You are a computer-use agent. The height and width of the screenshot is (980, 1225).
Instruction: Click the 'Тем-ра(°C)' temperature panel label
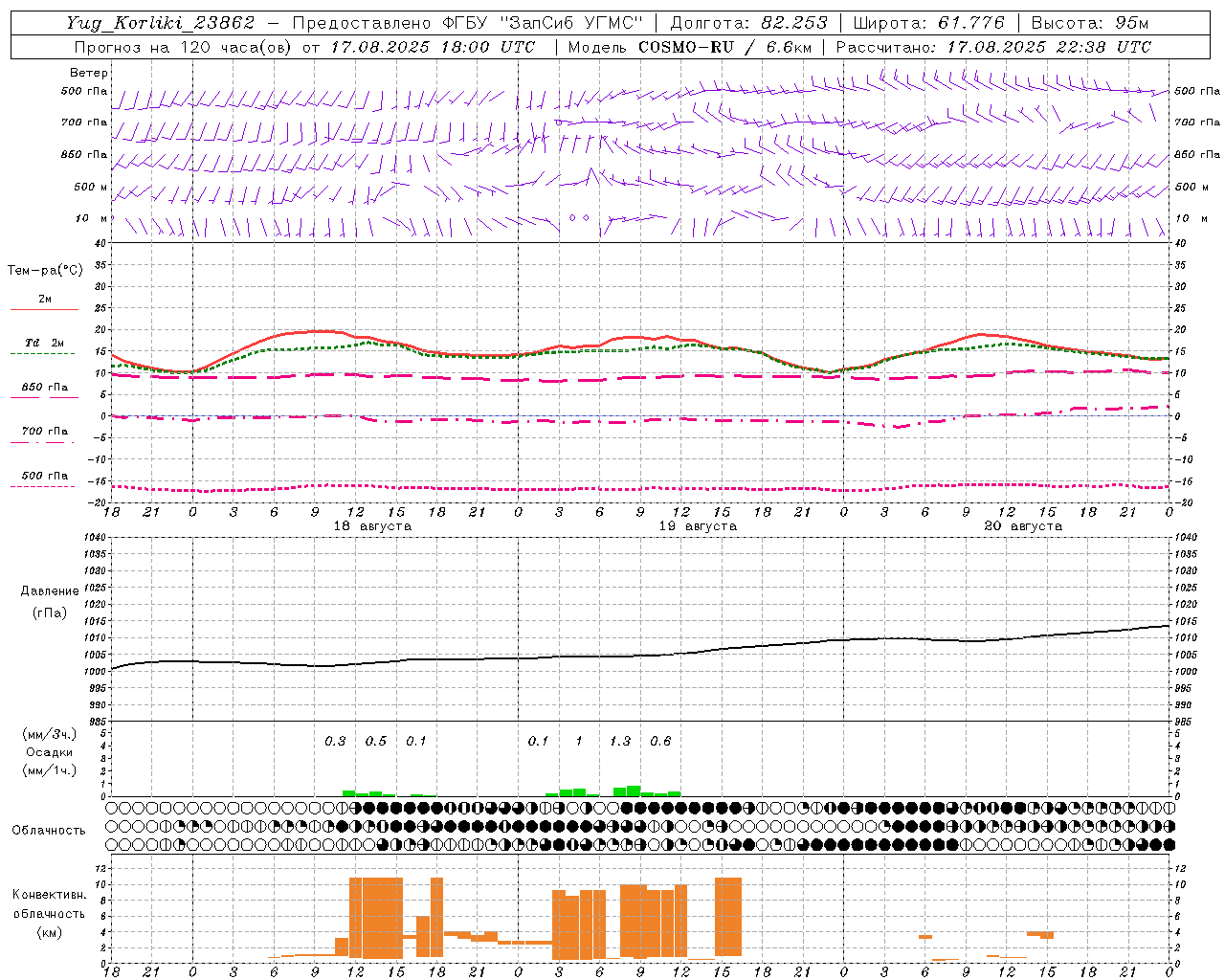[45, 271]
